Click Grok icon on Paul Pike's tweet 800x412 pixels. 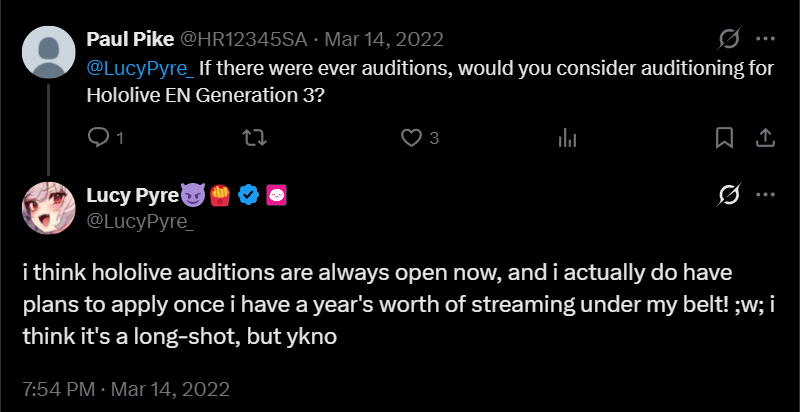730,39
